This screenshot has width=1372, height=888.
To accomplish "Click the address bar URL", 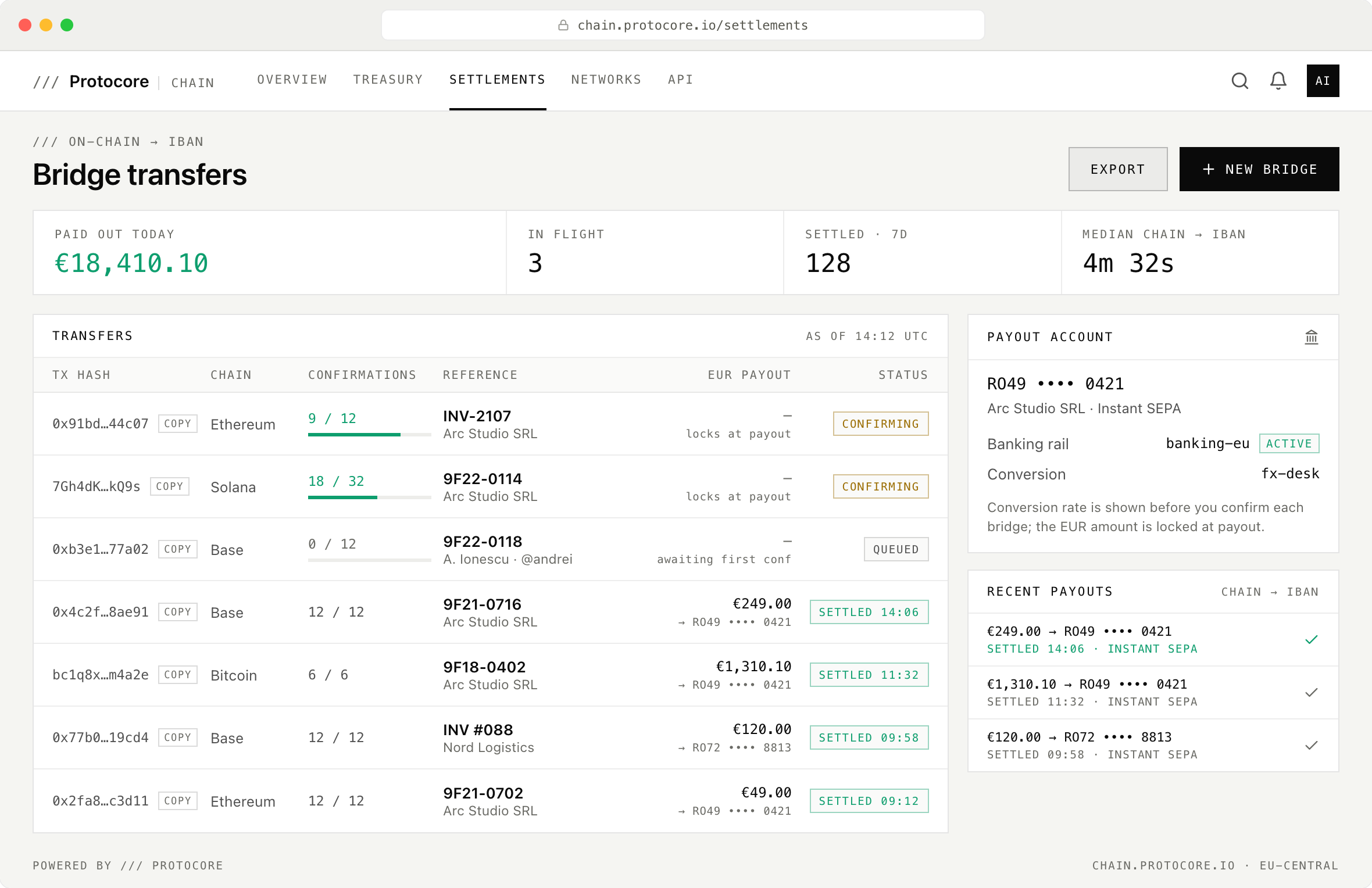I will pyautogui.click(x=692, y=25).
